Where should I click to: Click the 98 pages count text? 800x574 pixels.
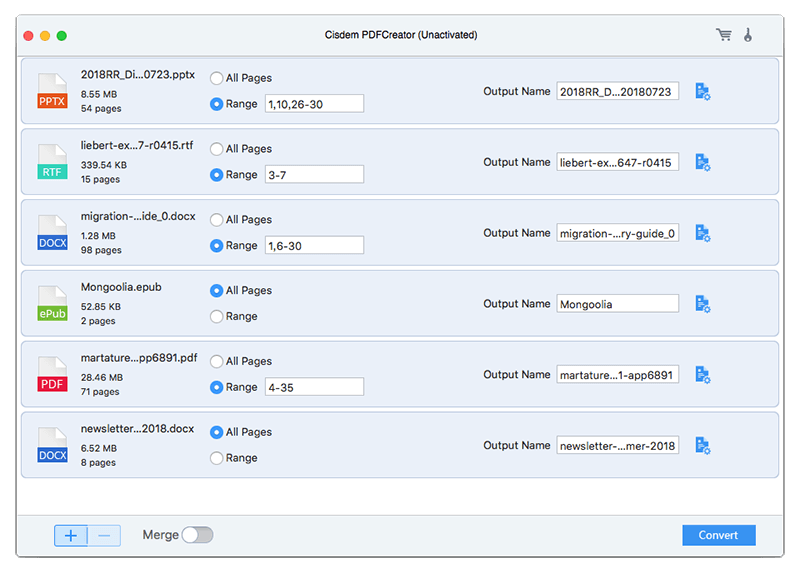[x=101, y=251]
